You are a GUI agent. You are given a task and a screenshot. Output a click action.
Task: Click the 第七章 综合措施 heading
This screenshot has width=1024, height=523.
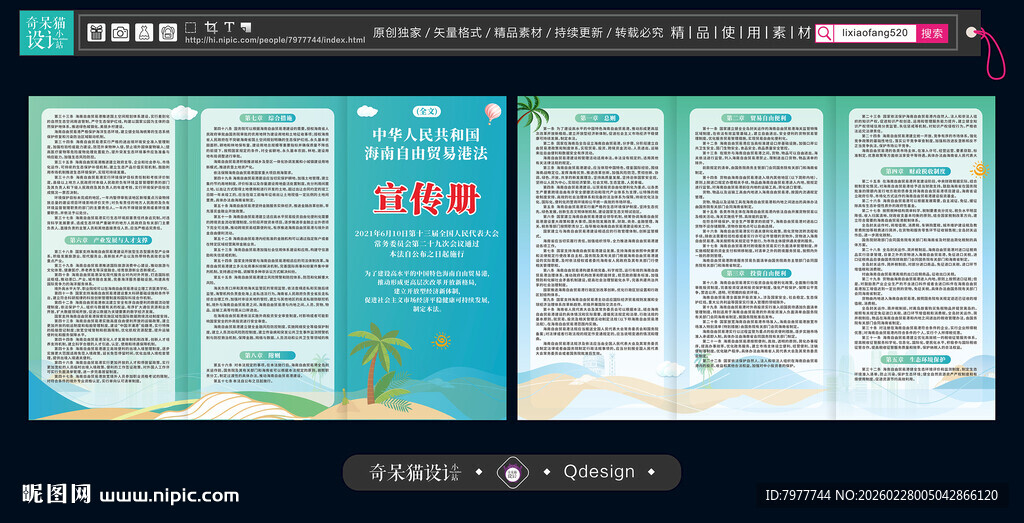268,118
